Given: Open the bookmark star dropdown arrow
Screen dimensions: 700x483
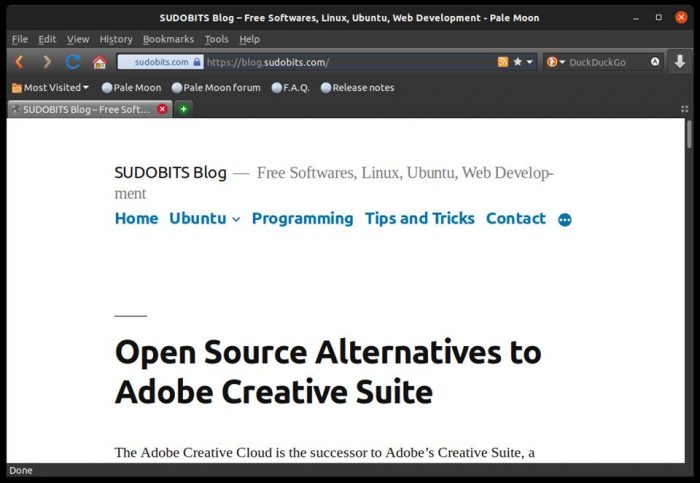Looking at the screenshot, I should click(x=530, y=62).
